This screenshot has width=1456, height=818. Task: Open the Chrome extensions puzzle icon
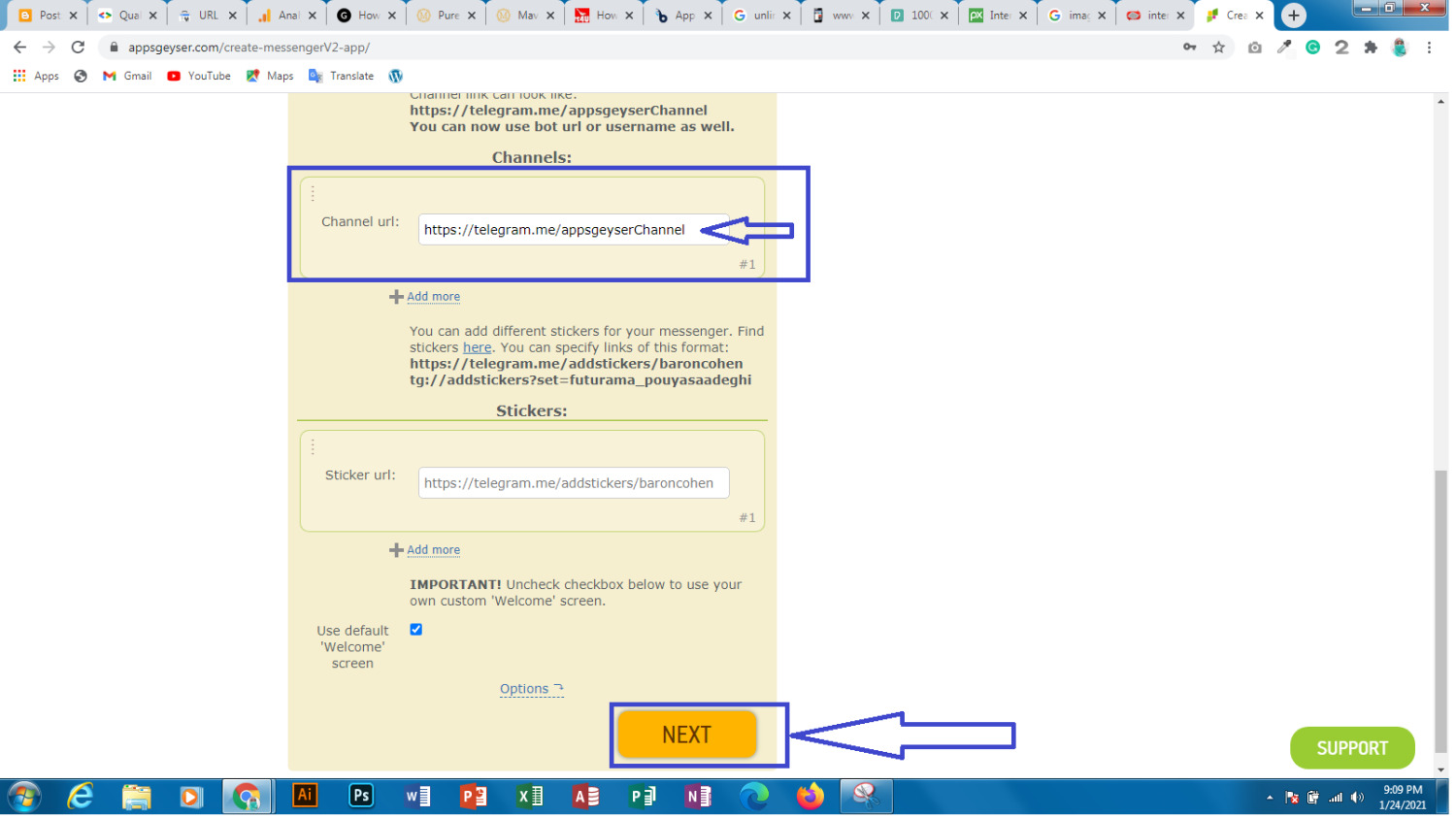[x=1370, y=48]
